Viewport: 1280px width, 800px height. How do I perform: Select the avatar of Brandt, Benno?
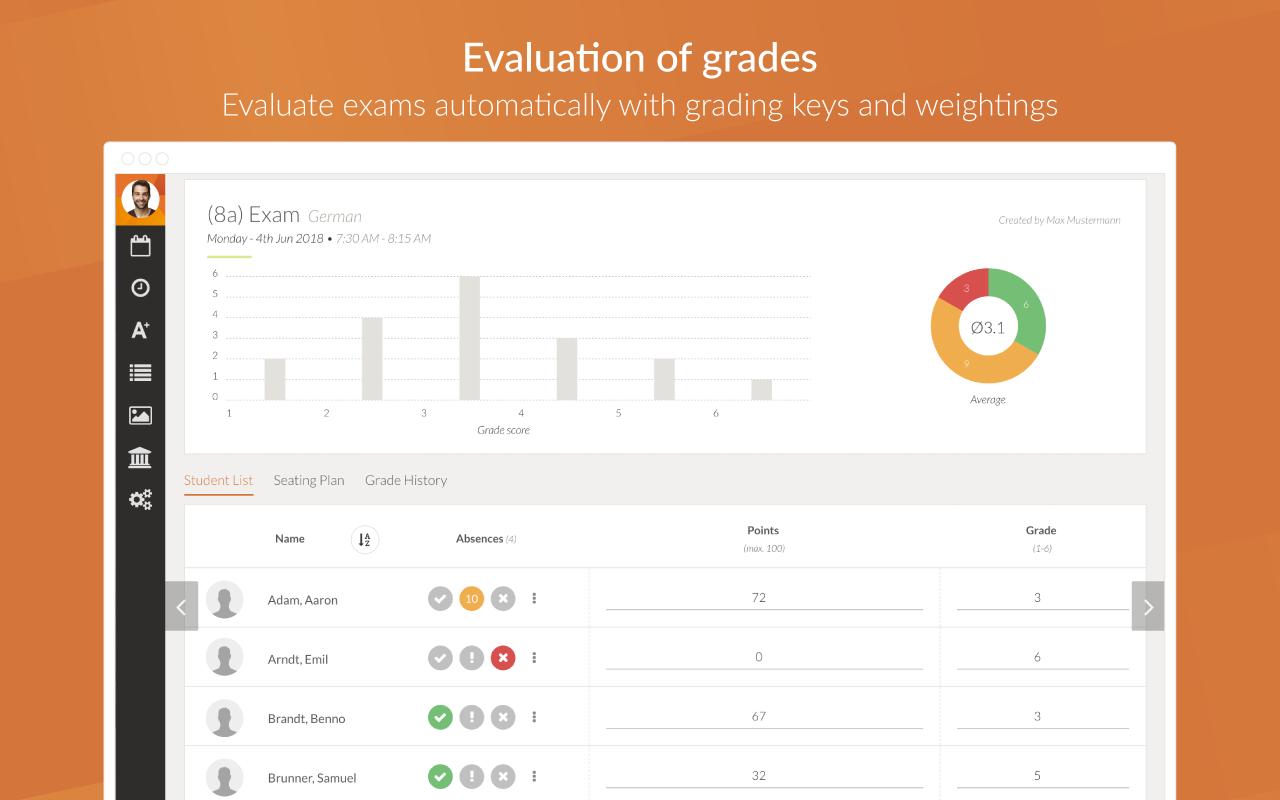[225, 718]
